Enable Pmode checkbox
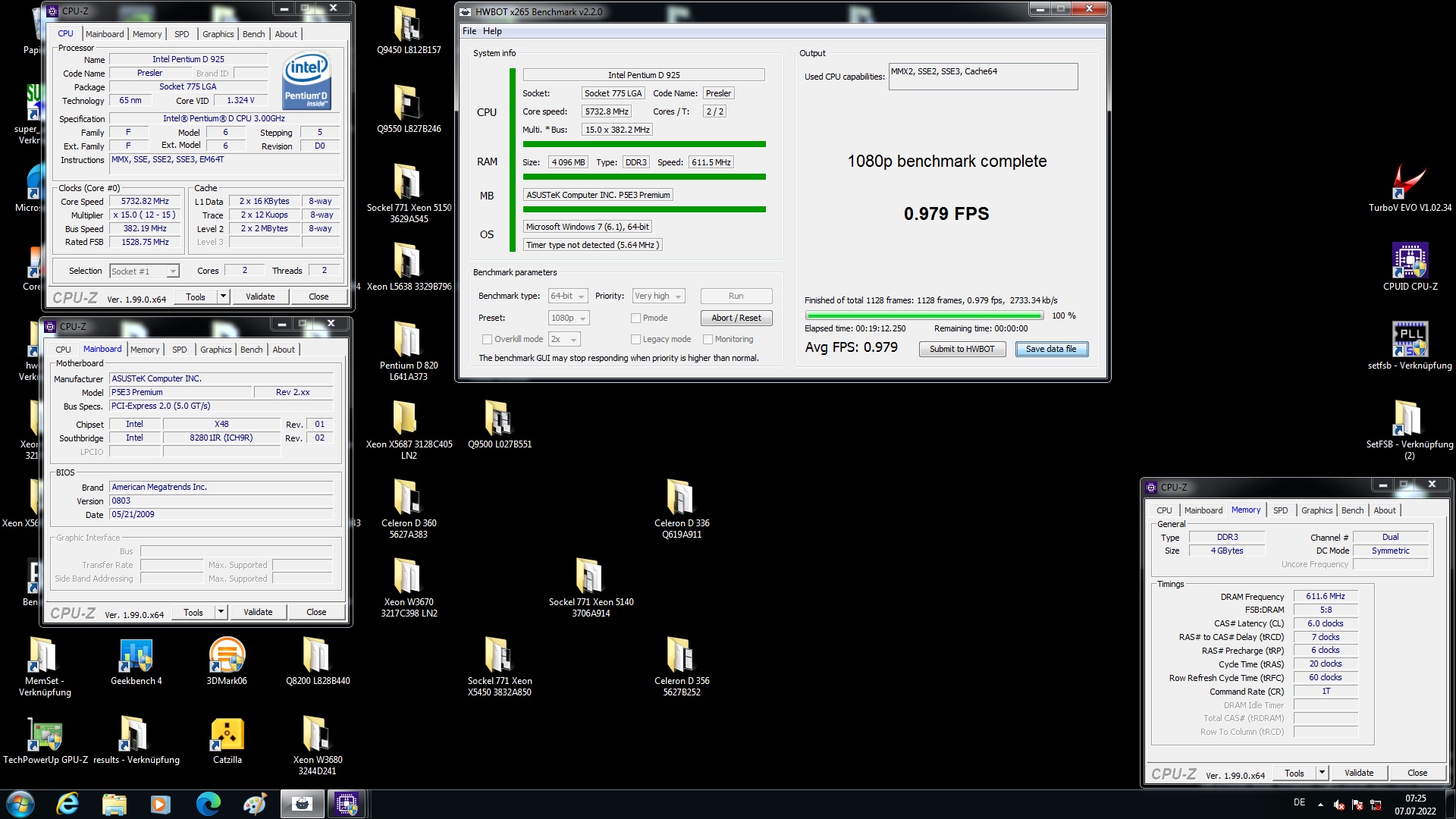 coord(635,318)
